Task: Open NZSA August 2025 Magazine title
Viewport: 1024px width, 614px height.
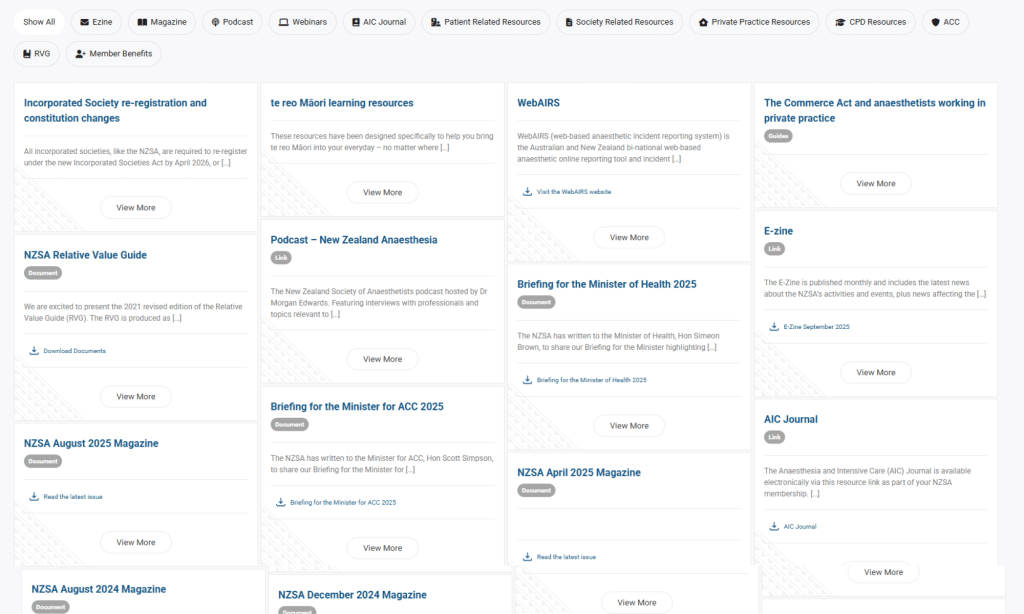Action: 91,444
